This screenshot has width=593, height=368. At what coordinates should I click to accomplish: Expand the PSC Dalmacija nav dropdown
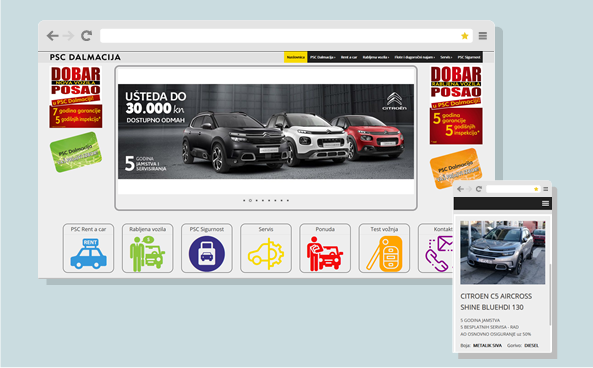point(323,57)
